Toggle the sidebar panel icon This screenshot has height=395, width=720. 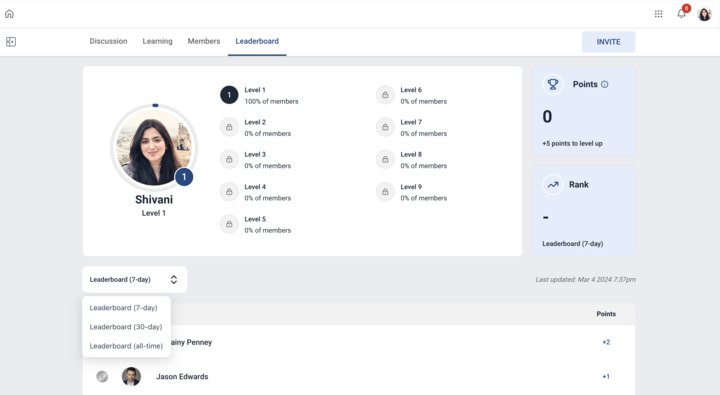pyautogui.click(x=11, y=42)
